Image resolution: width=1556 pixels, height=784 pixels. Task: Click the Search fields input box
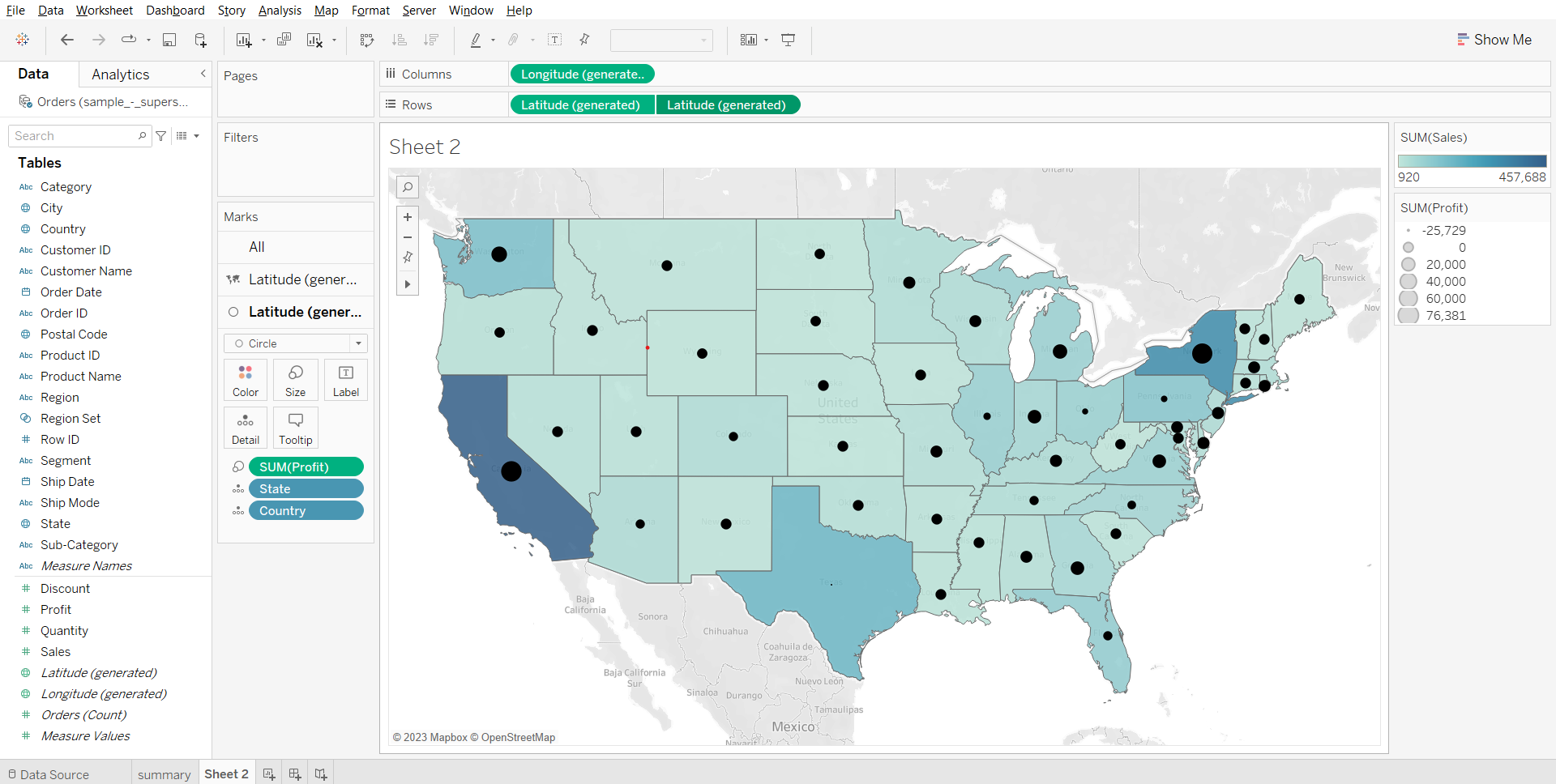[x=75, y=136]
